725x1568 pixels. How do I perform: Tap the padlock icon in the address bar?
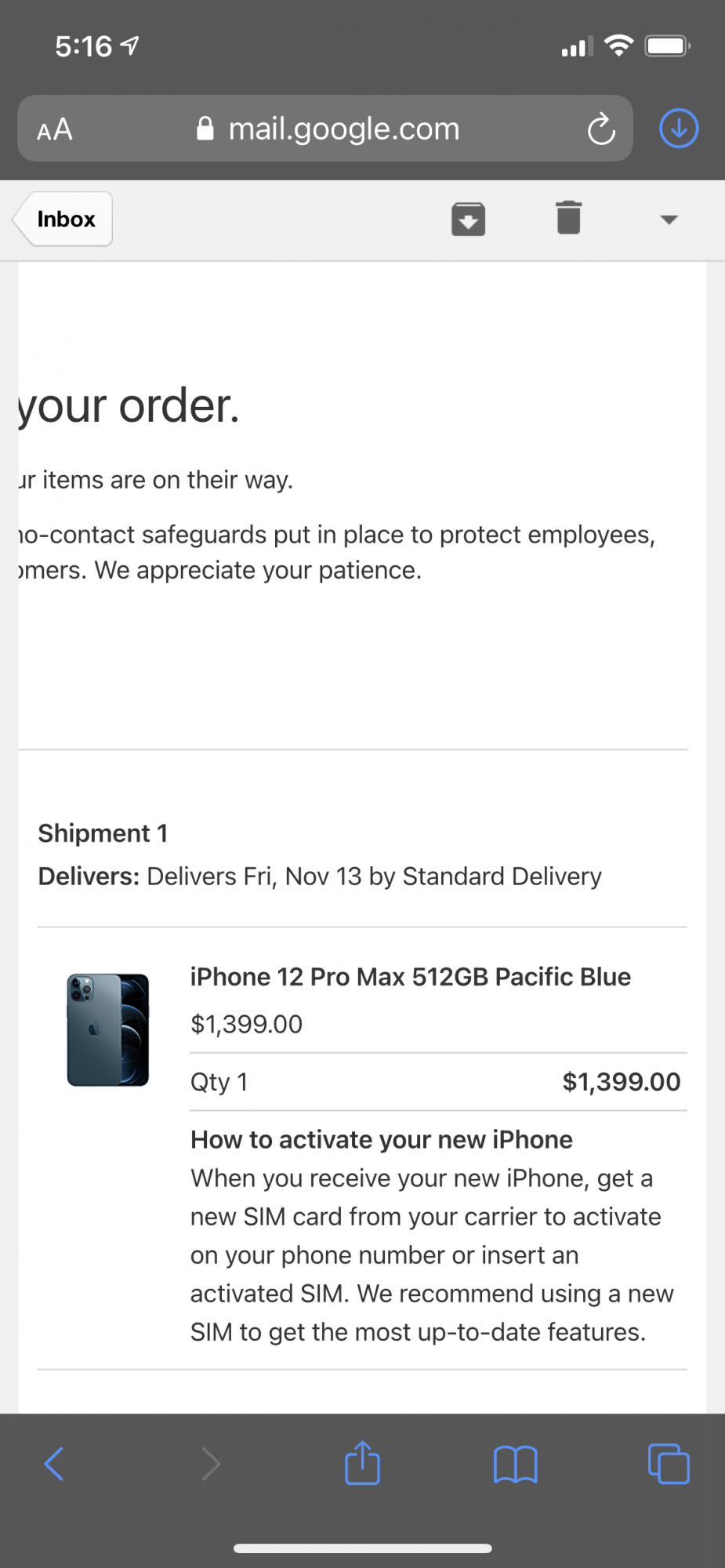205,129
